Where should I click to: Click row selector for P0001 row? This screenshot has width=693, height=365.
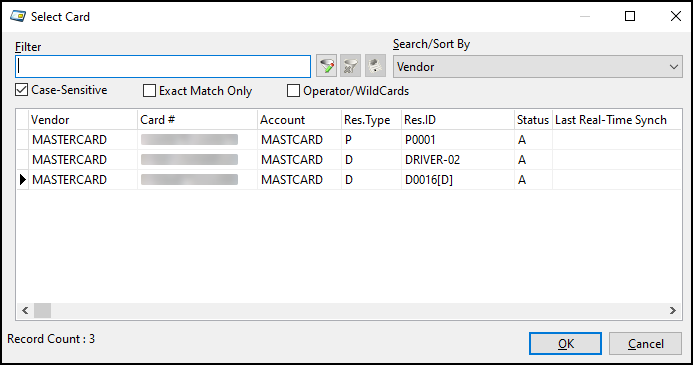pyautogui.click(x=23, y=140)
